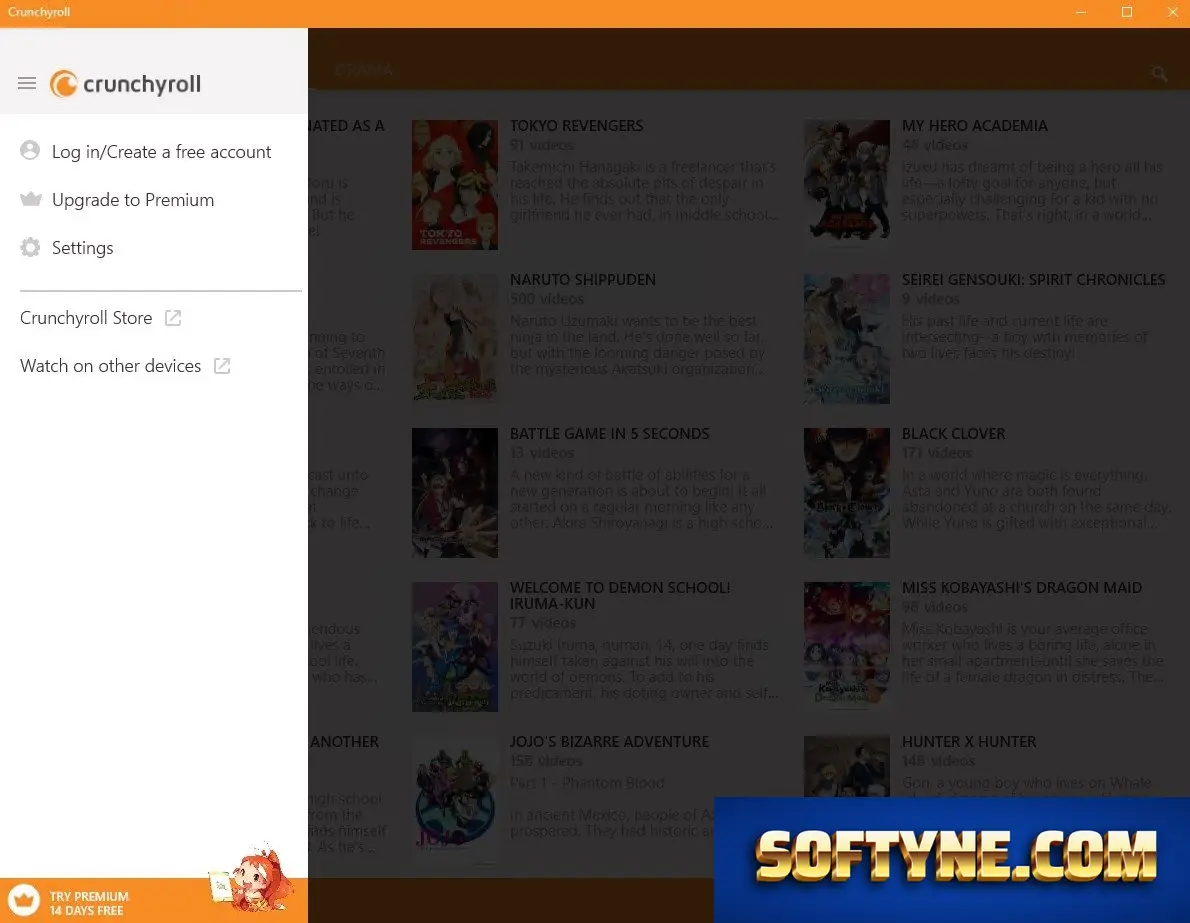The image size is (1190, 923).
Task: Click Try Premium 14 Days Free banner
Action: [x=154, y=901]
